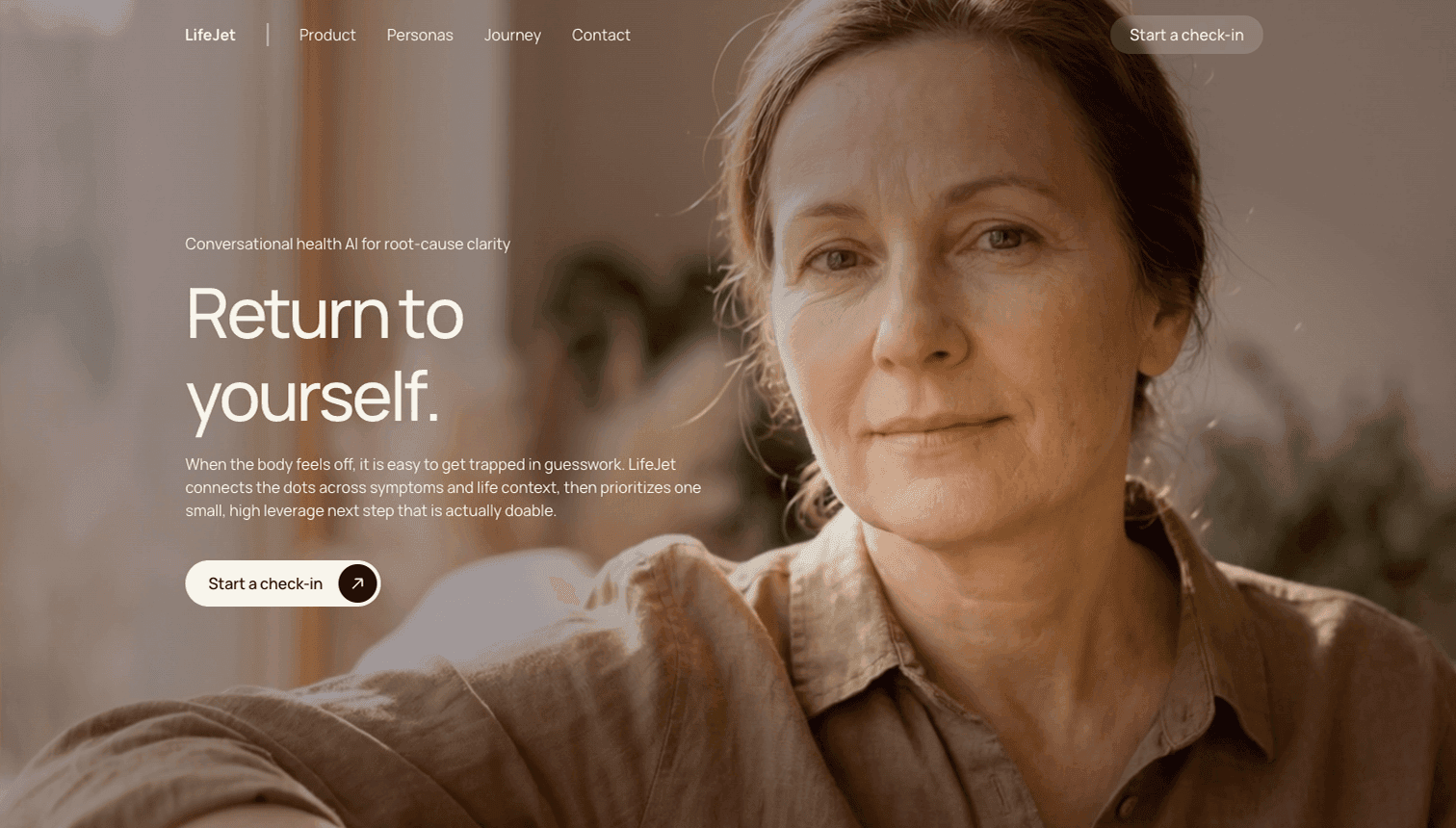The width and height of the screenshot is (1456, 828).
Task: Click the 'yourself.' headline word
Action: tap(313, 397)
